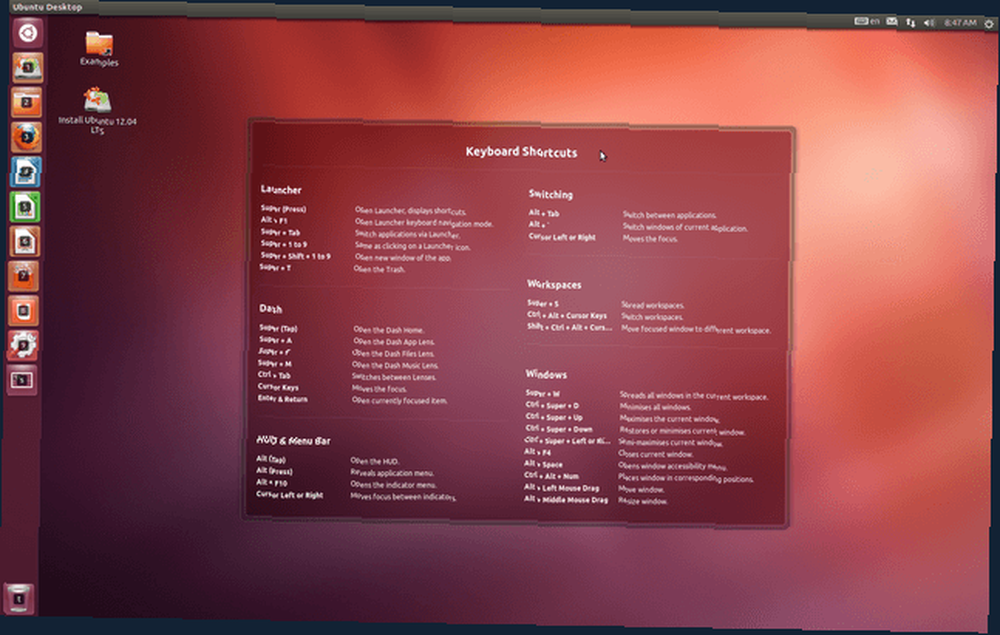Open the Dash home launcher button
Image resolution: width=1000 pixels, height=635 pixels.
point(27,32)
